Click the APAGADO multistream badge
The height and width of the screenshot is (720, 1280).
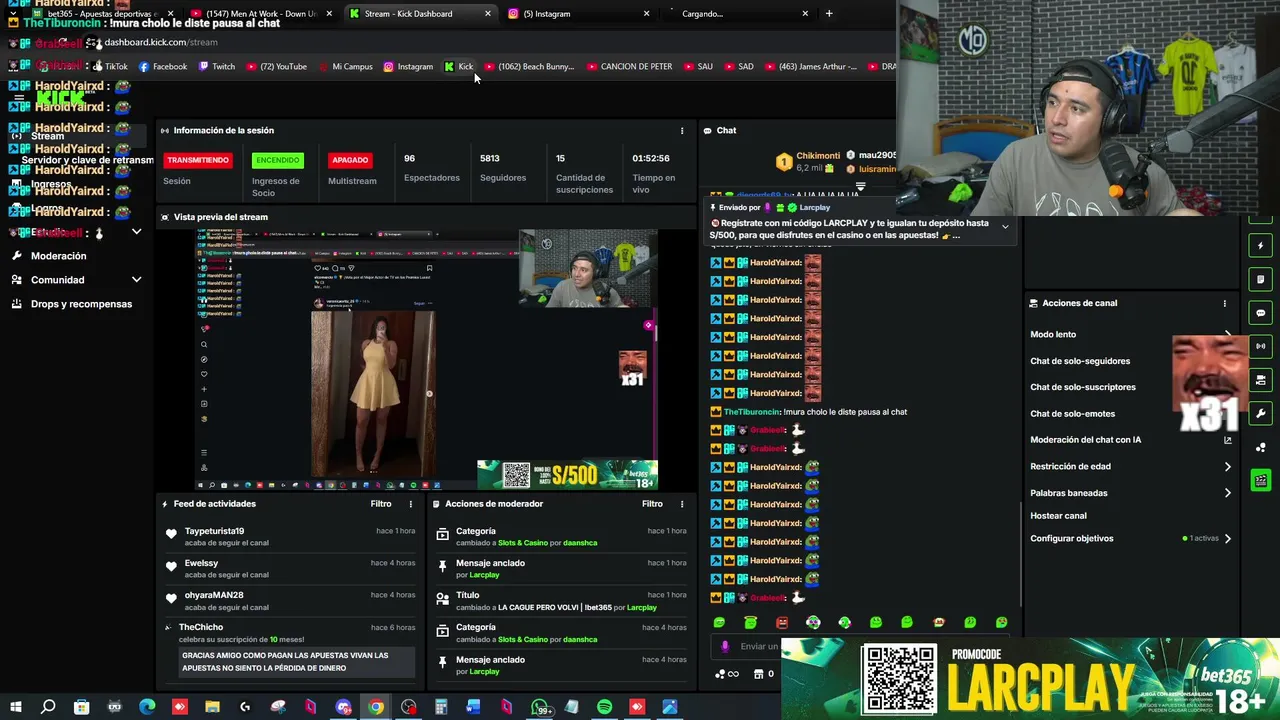350,160
